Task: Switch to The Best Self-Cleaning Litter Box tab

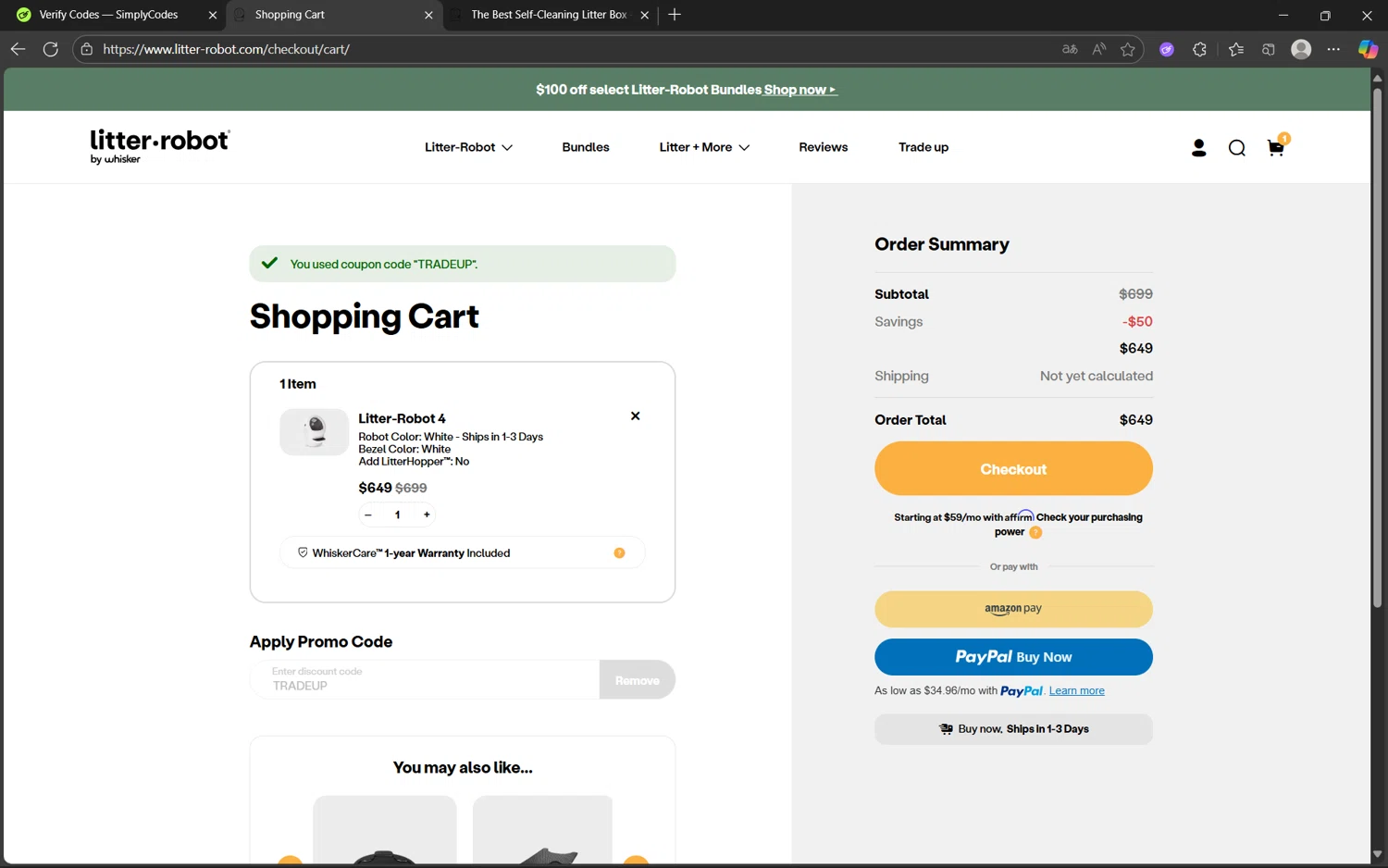Action: [549, 15]
